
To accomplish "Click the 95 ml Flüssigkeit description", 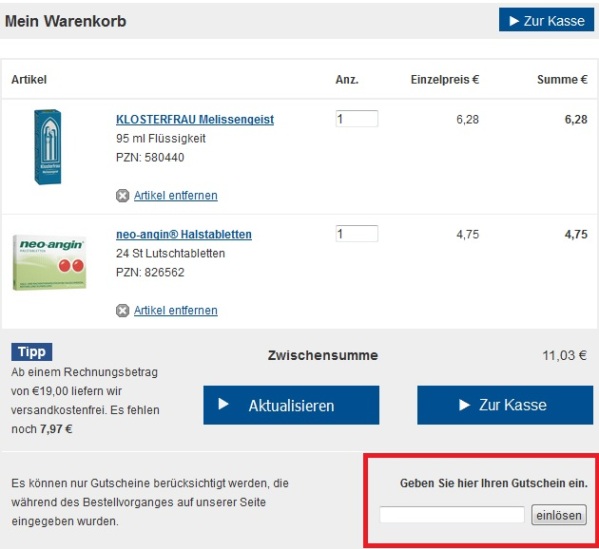I will pos(161,138).
